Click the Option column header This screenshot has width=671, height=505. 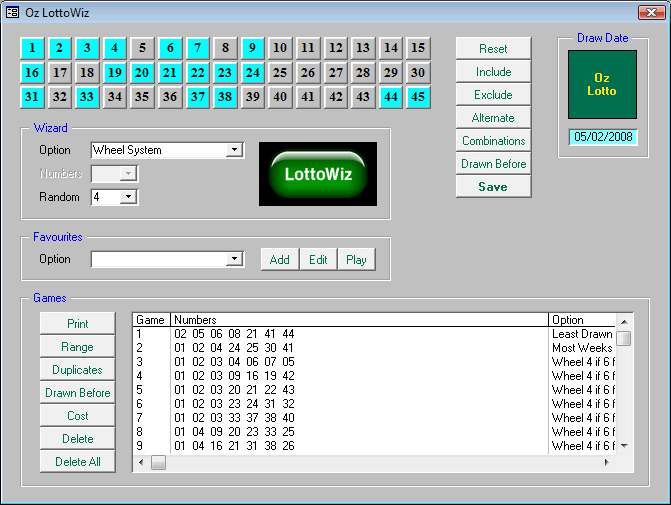582,320
